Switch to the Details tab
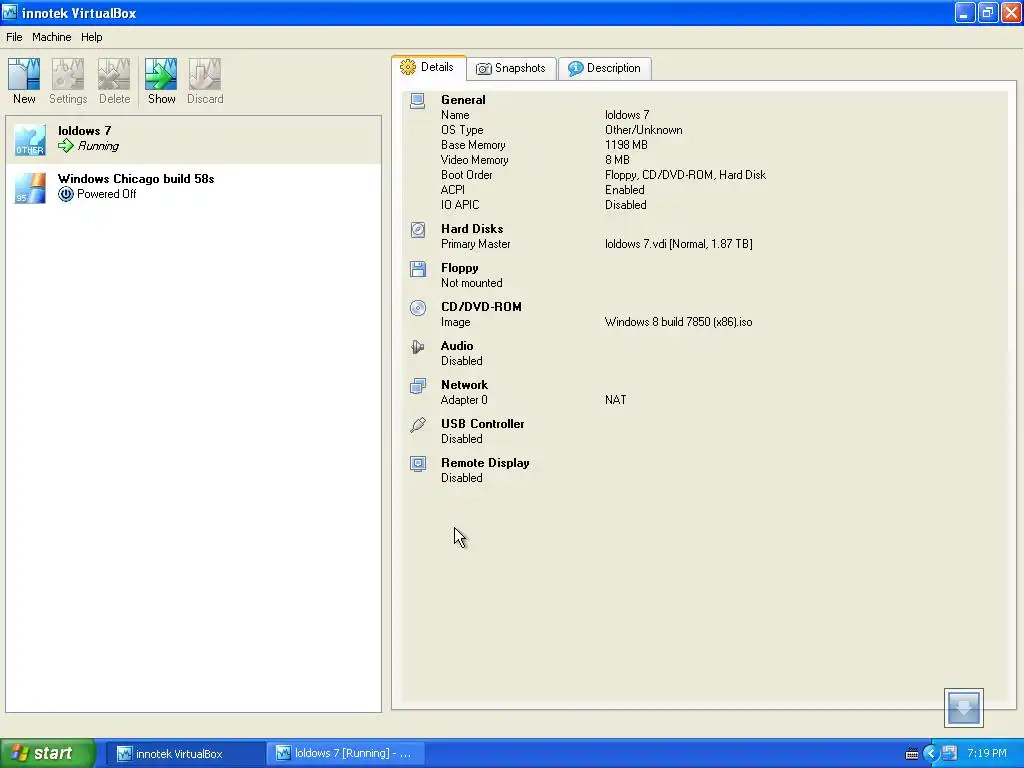The height and width of the screenshot is (768, 1024). pyautogui.click(x=428, y=67)
